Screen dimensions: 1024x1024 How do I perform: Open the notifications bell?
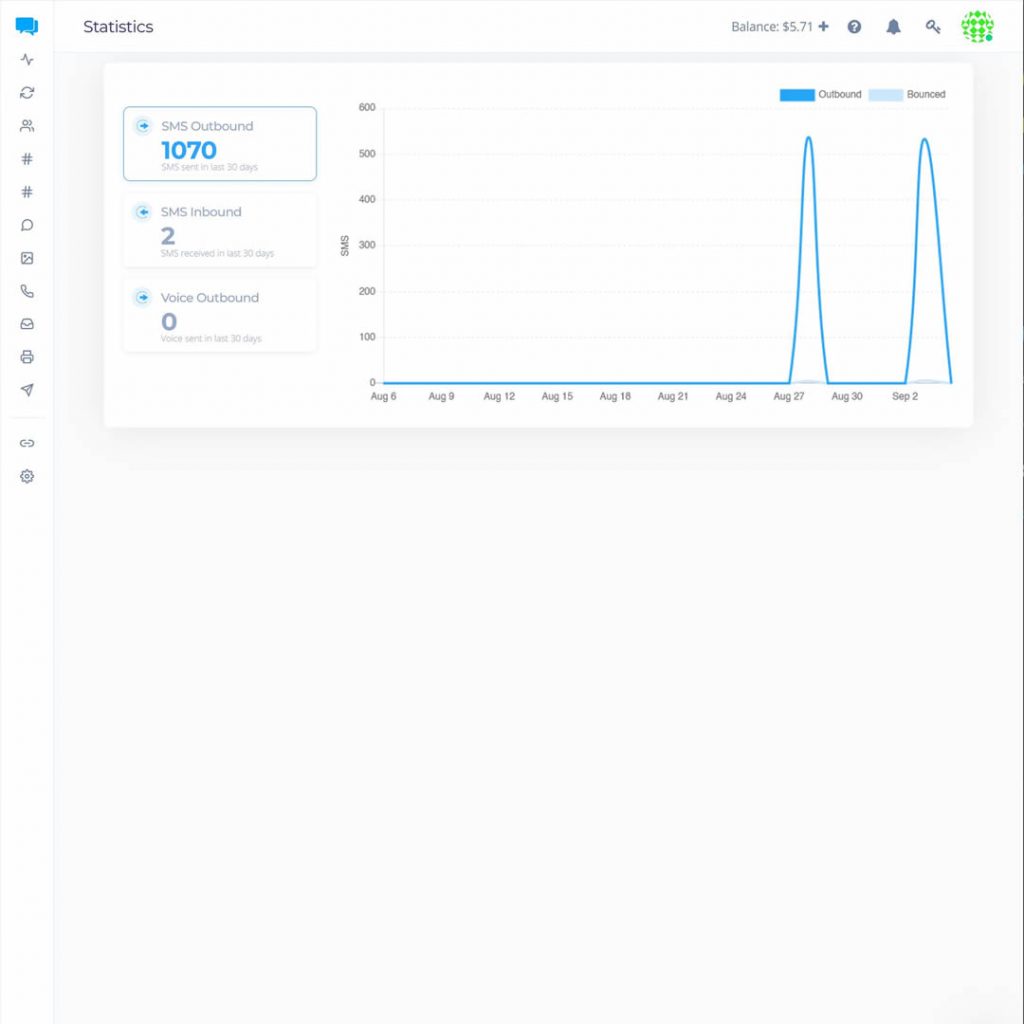[x=893, y=27]
